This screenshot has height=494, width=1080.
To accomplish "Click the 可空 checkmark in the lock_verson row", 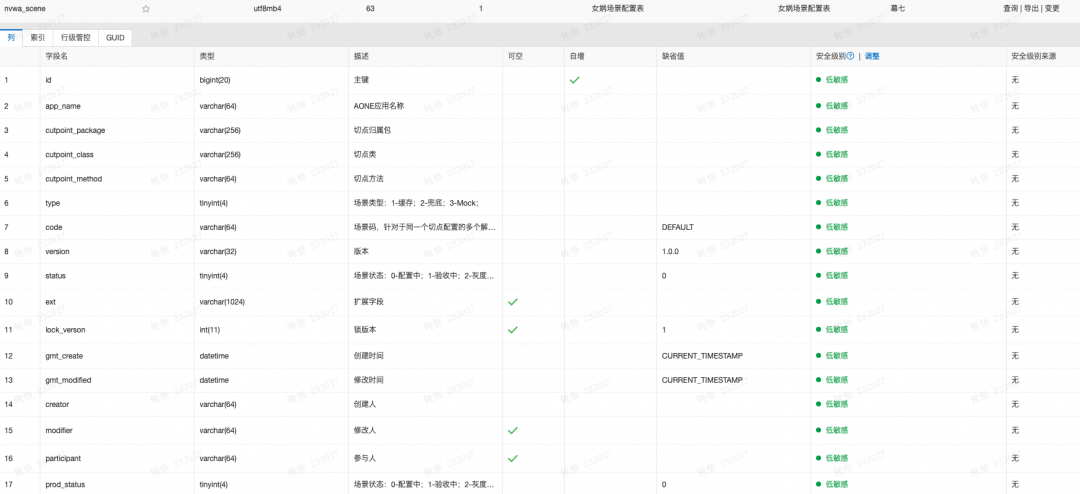I will coord(512,330).
